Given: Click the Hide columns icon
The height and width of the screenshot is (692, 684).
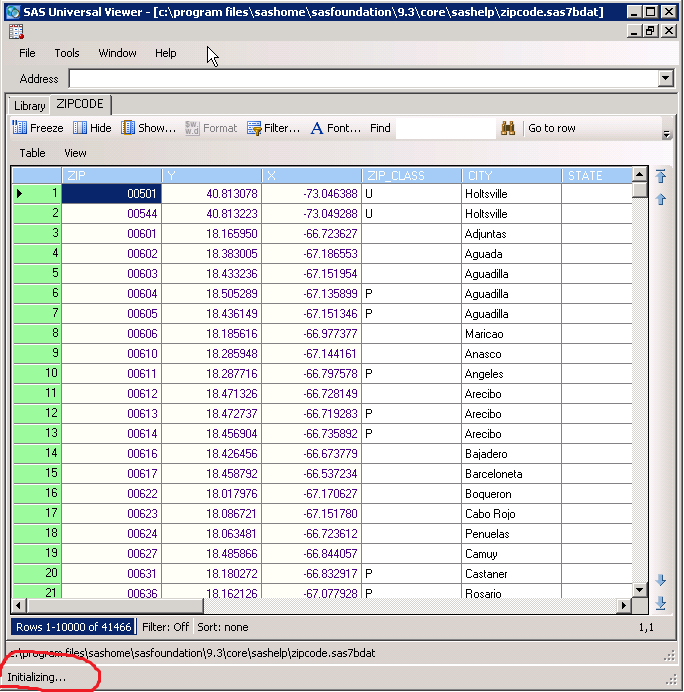Looking at the screenshot, I should click(80, 128).
